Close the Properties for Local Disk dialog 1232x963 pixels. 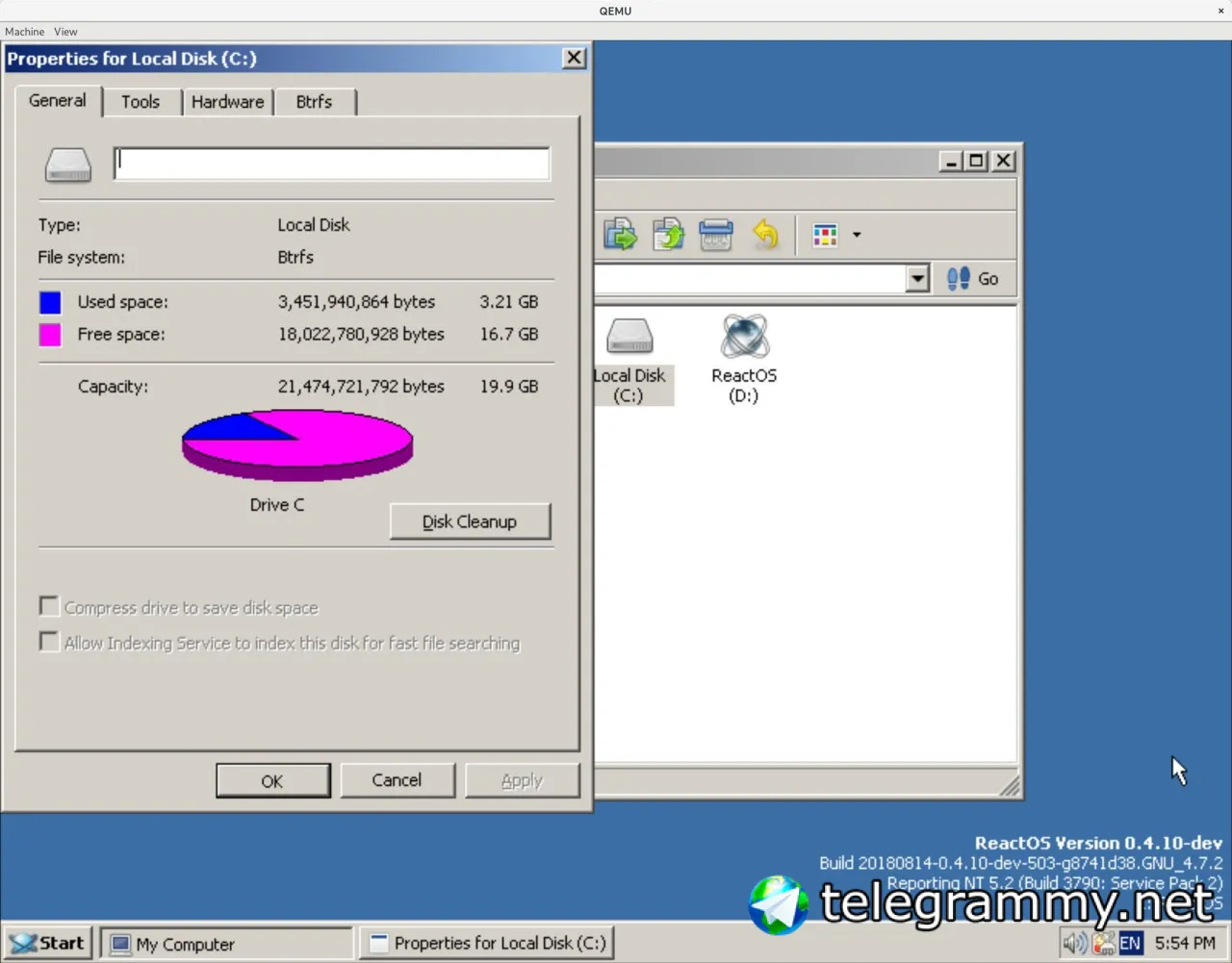tap(574, 58)
